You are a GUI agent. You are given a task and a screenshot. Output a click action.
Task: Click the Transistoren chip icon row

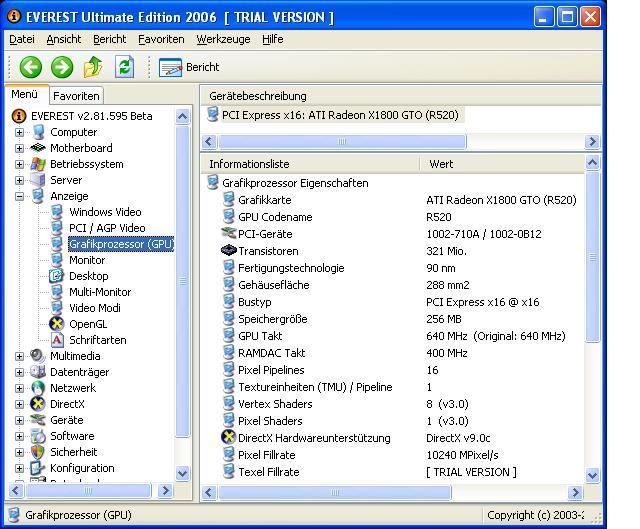(229, 250)
